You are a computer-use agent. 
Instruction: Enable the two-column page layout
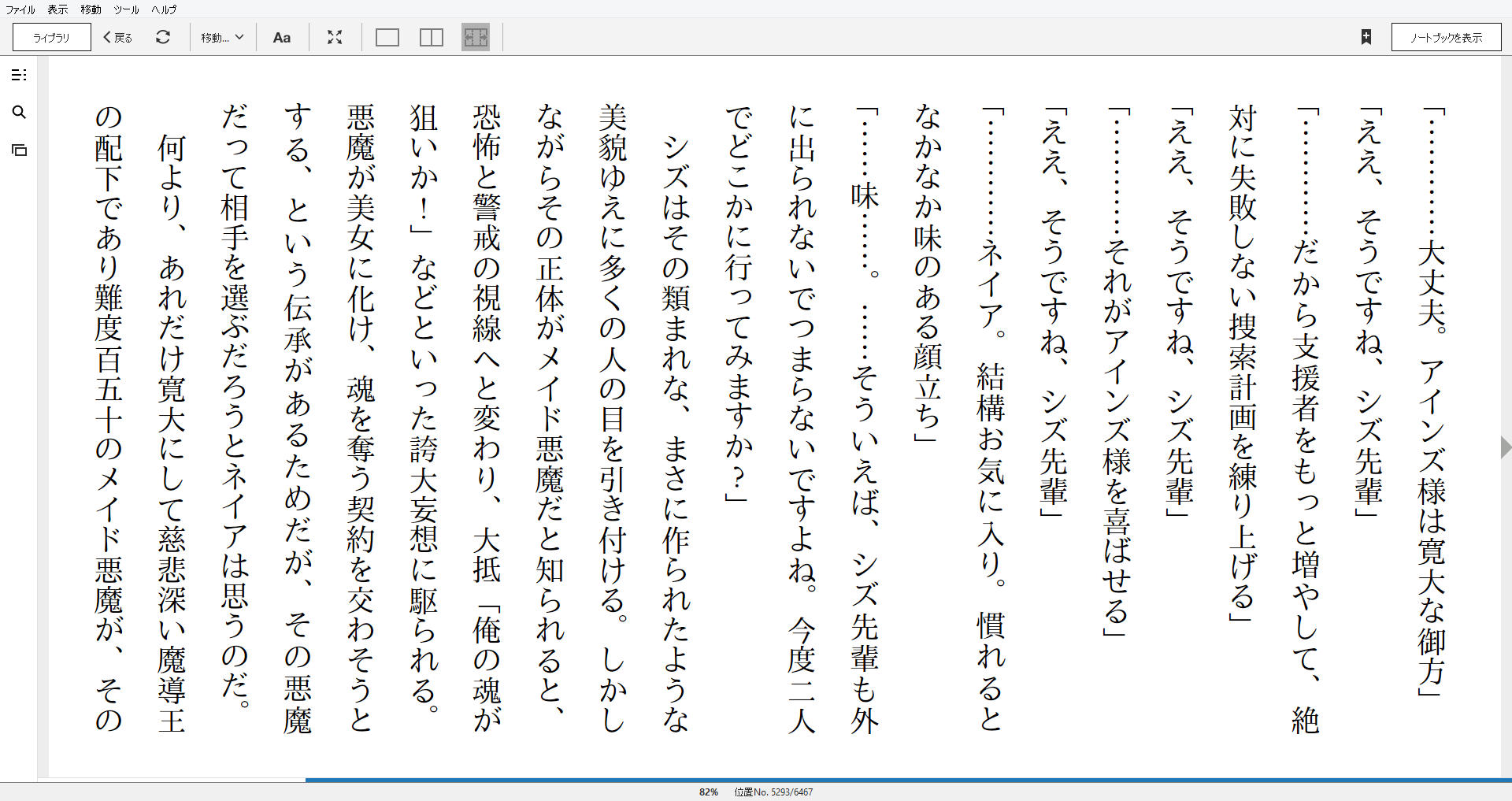pos(431,37)
